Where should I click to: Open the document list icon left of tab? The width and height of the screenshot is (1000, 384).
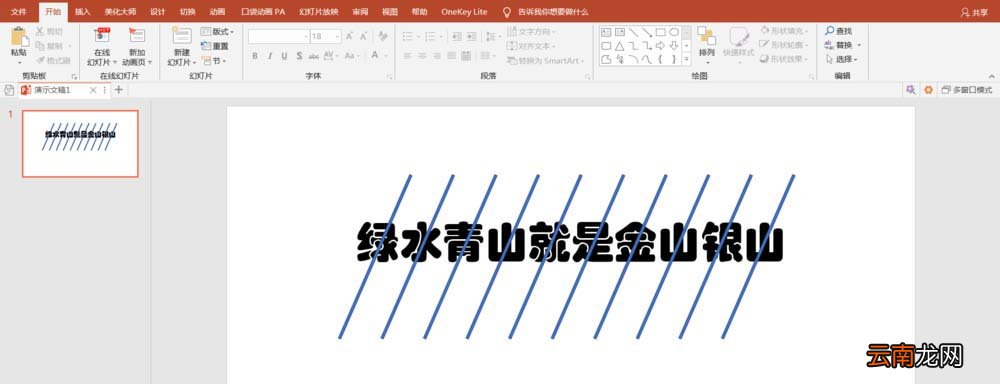click(x=9, y=90)
